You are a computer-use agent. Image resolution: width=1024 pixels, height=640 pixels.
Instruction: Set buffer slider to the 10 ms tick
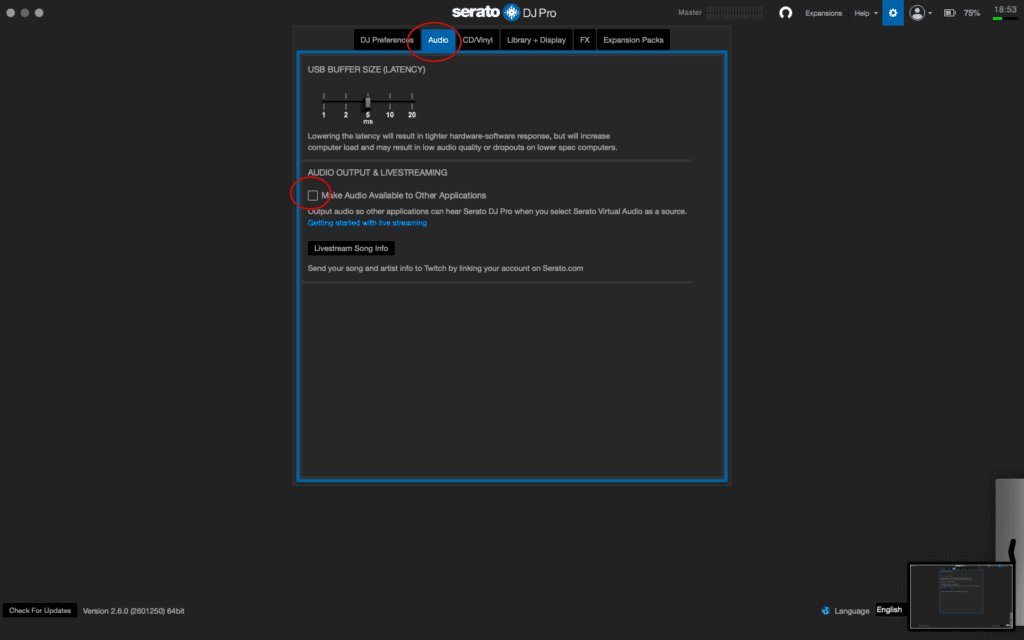[390, 102]
